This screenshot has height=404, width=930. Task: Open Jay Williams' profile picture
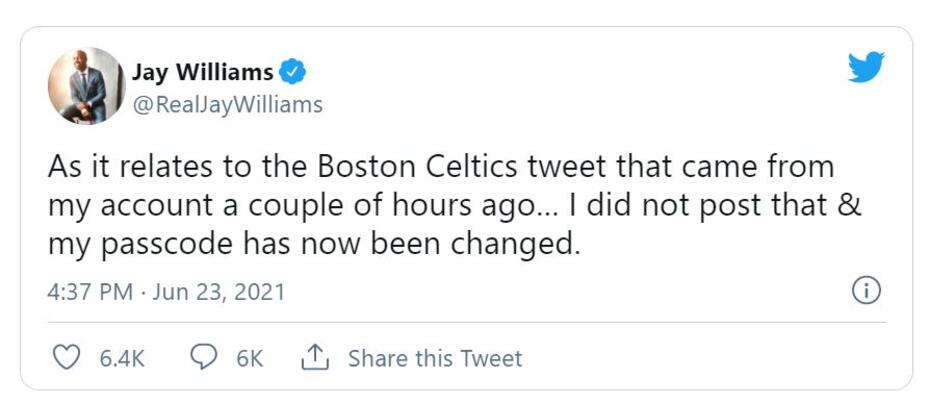pos(84,86)
